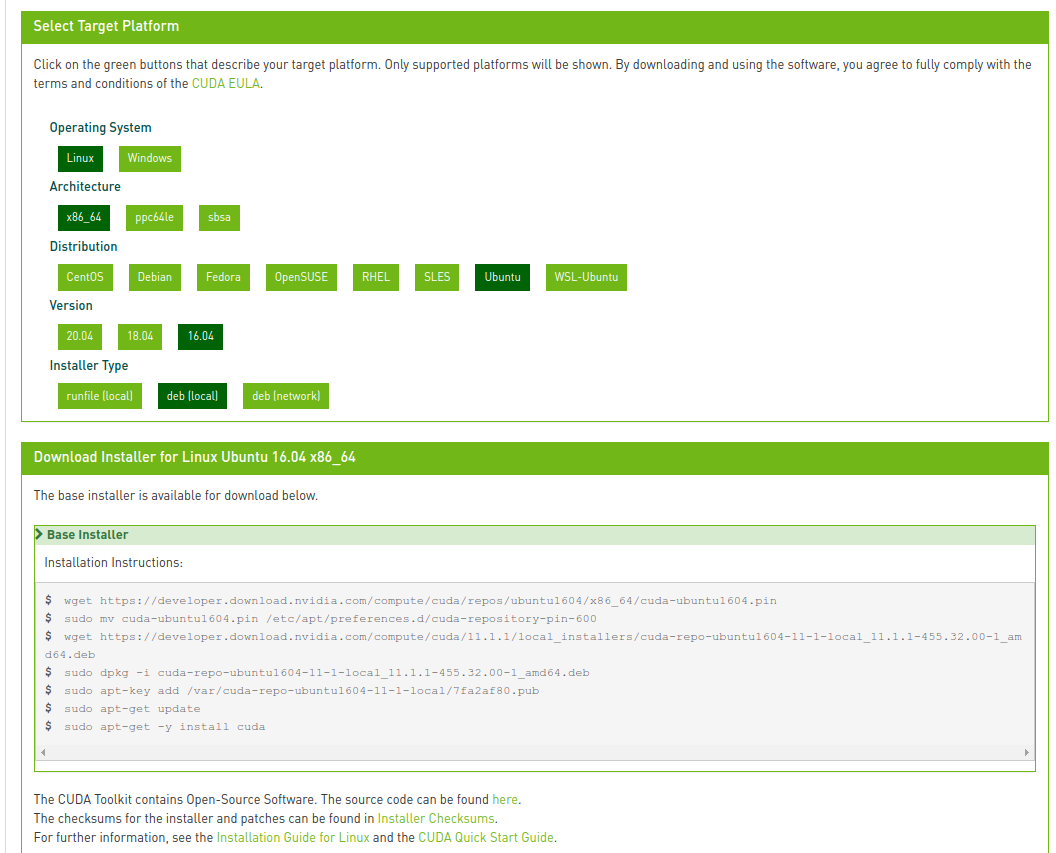The width and height of the screenshot is (1056, 853).
Task: Pick SLES distribution
Action: pyautogui.click(x=437, y=277)
